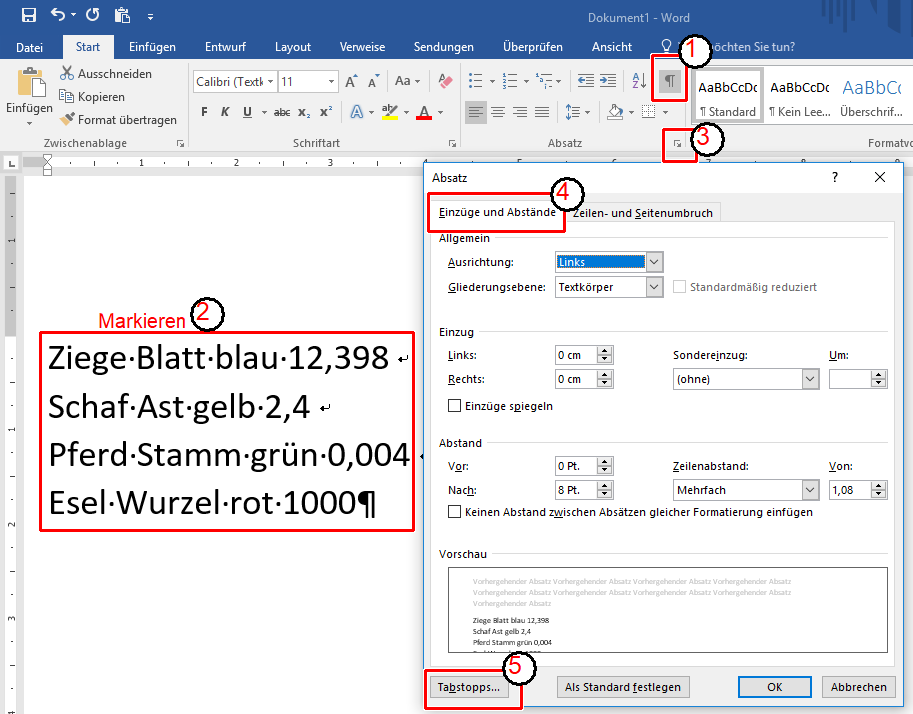913x714 pixels.
Task: Toggle italic (K) formatting
Action: [x=225, y=112]
